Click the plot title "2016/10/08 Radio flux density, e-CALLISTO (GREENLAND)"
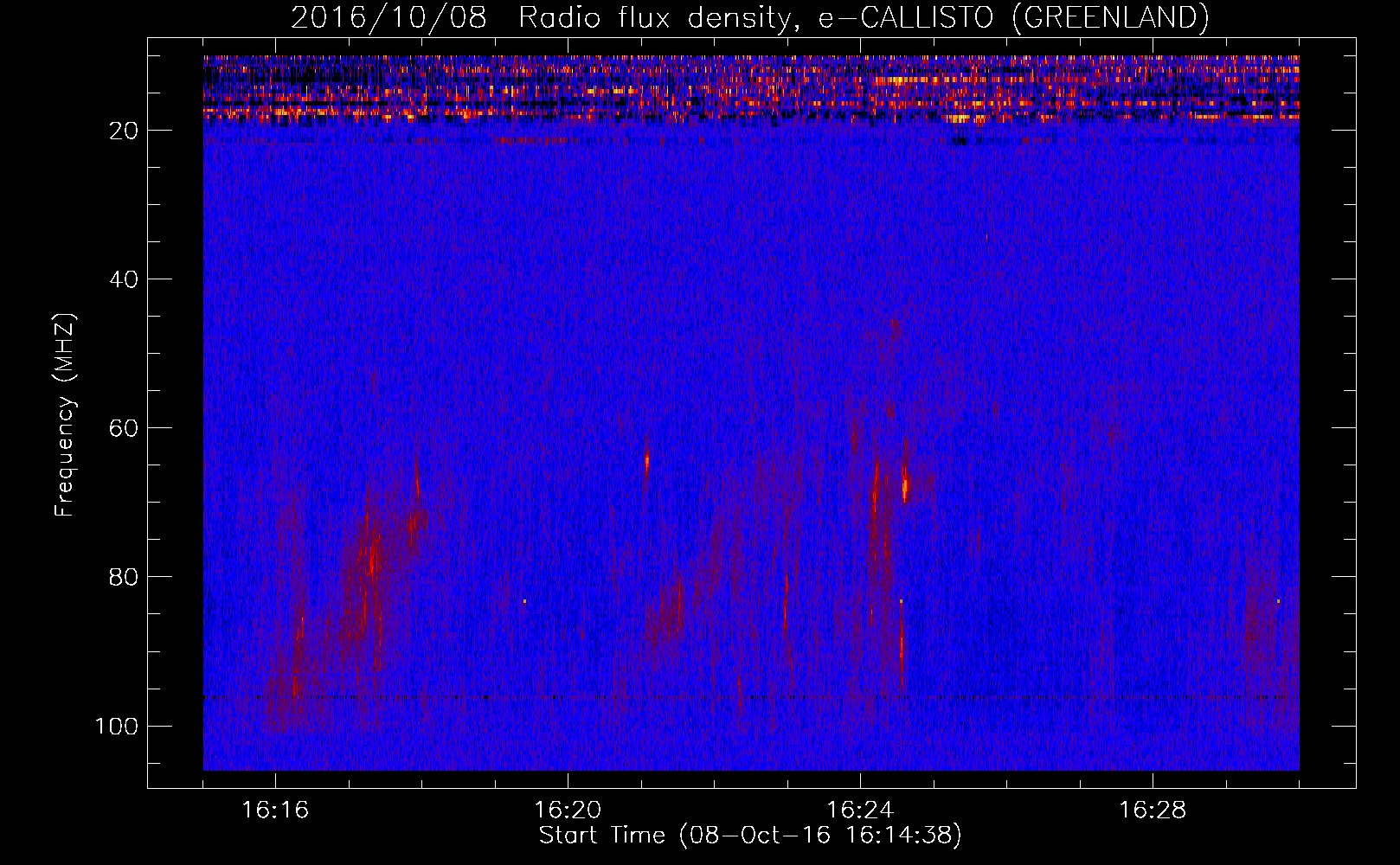 click(x=749, y=17)
